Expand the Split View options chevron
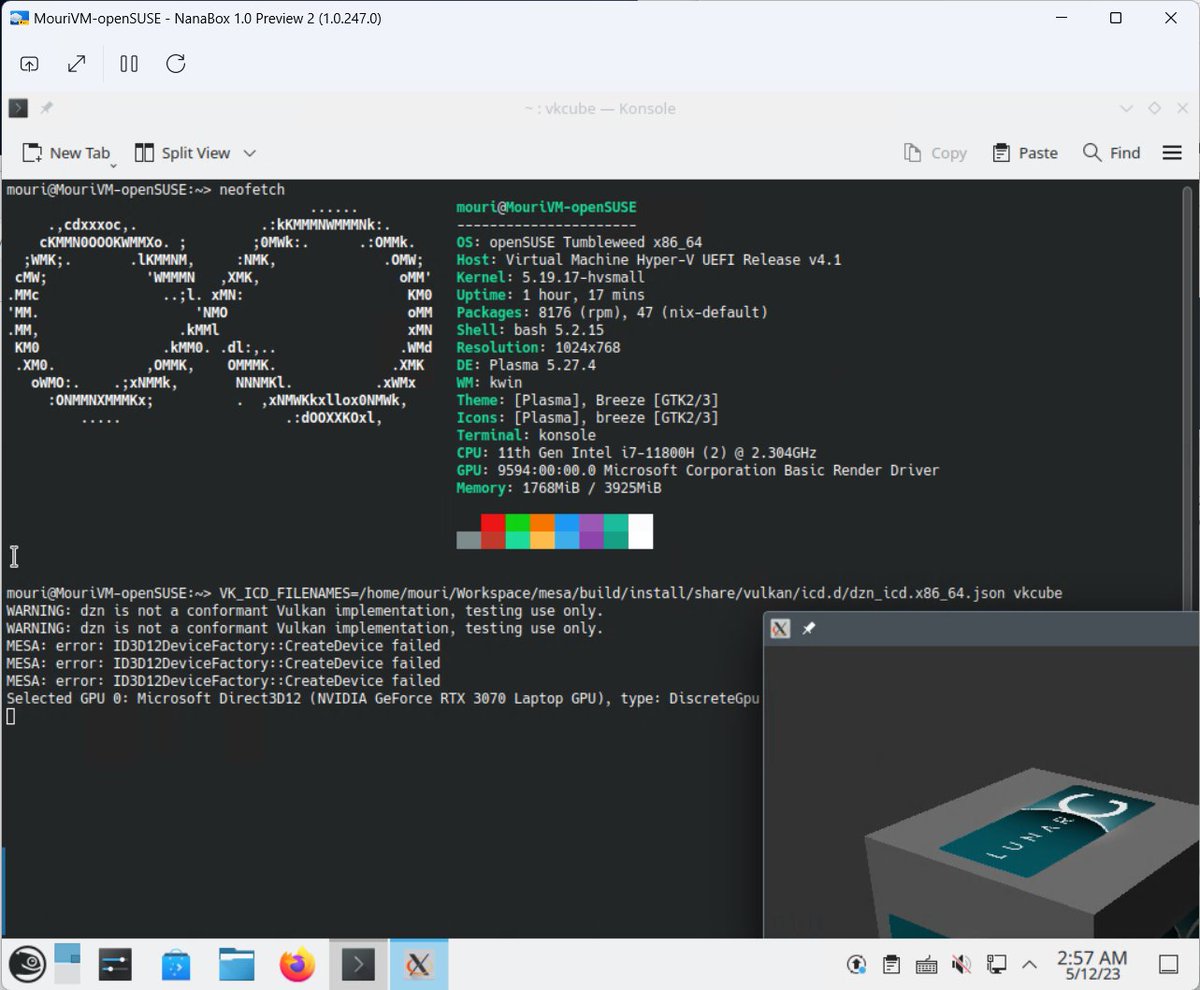This screenshot has width=1200, height=990. click(x=248, y=152)
